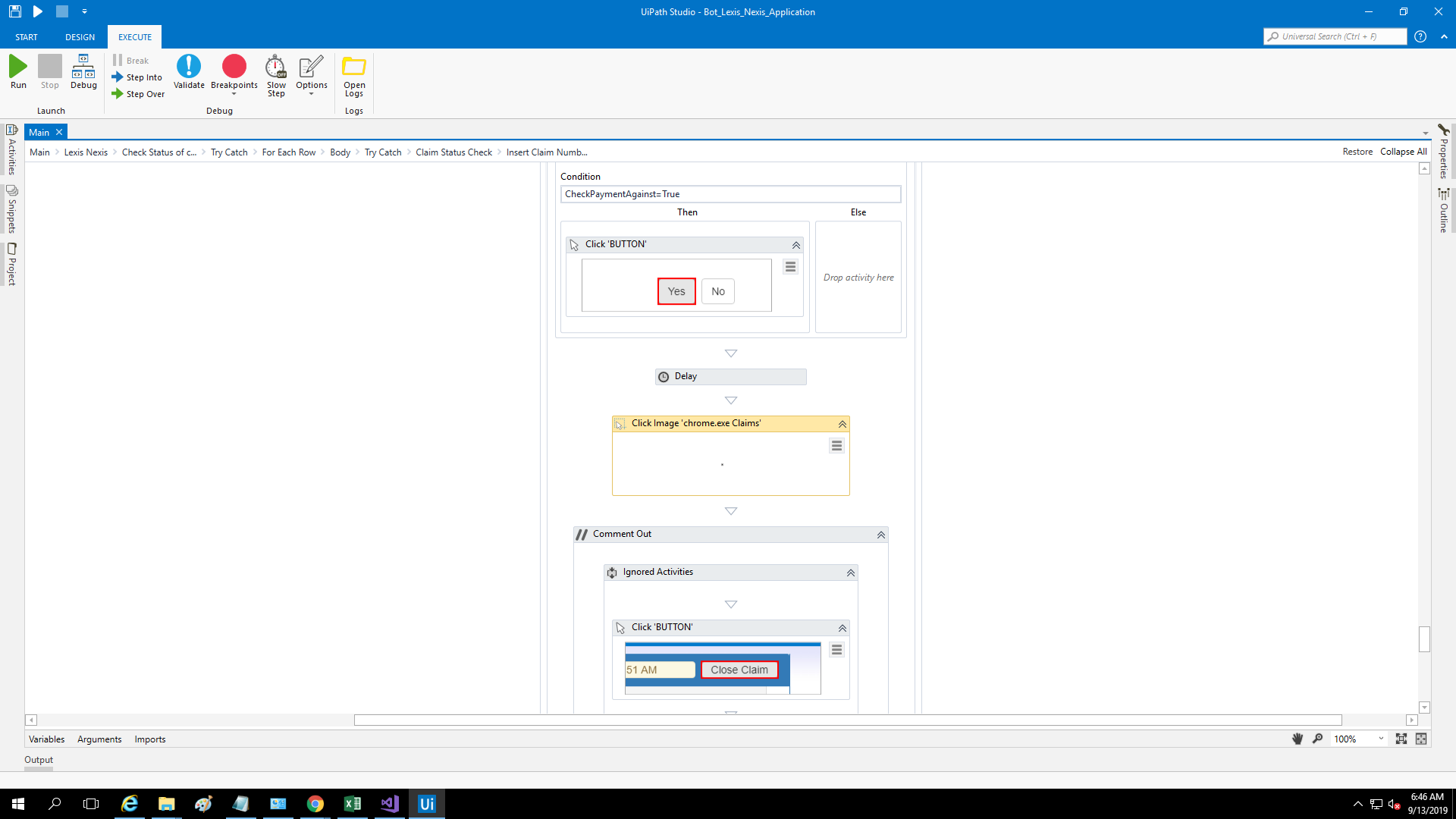Switch to the DESIGN ribbon tab
Image resolution: width=1456 pixels, height=819 pixels.
tap(80, 37)
